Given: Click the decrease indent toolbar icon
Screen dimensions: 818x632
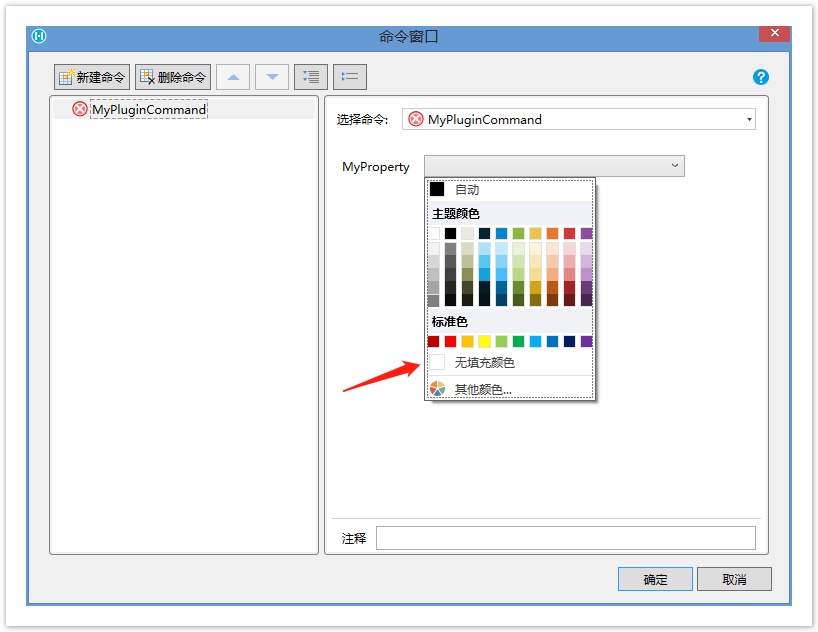Looking at the screenshot, I should pyautogui.click(x=350, y=77).
